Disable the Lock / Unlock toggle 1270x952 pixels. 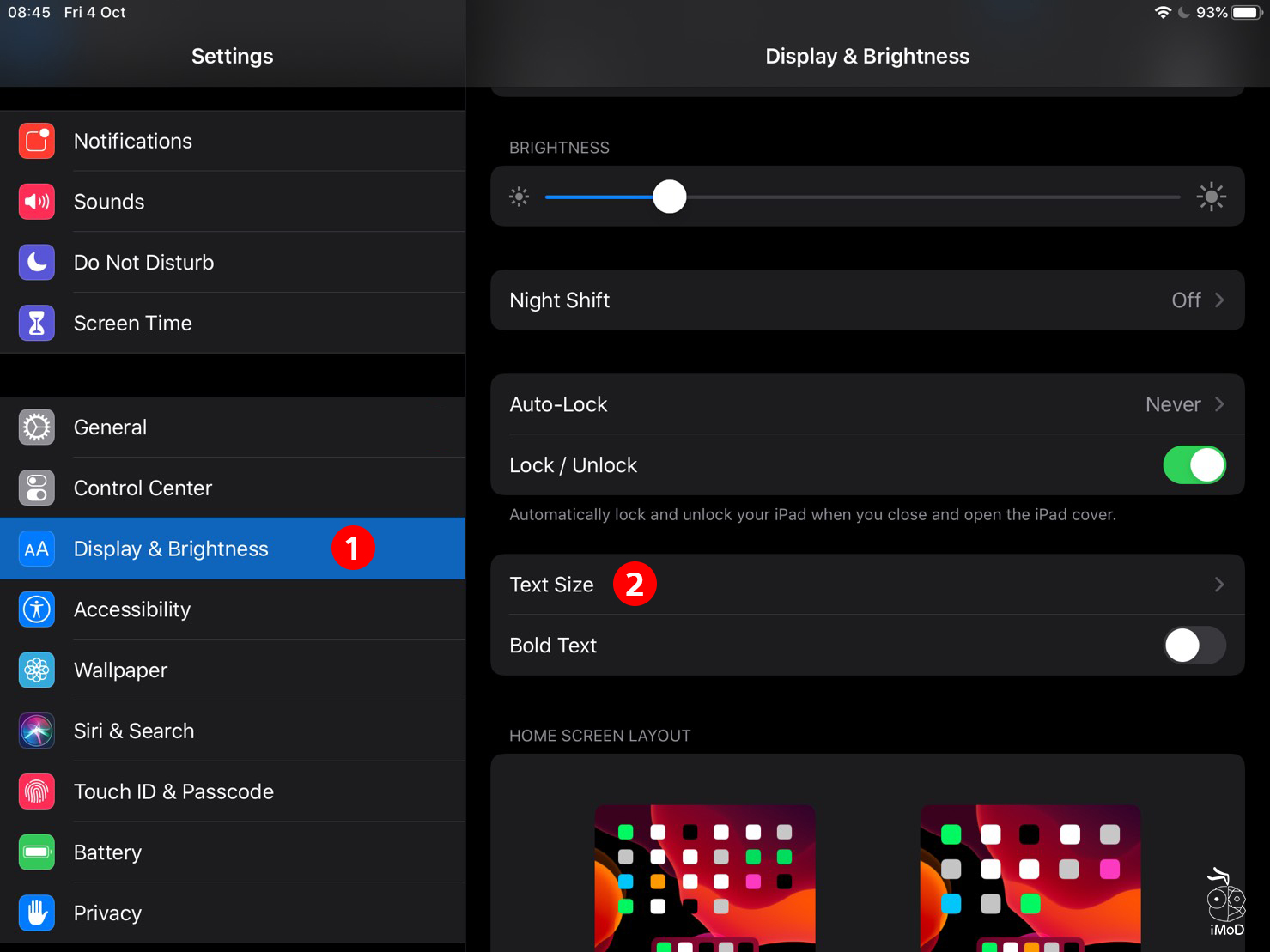pyautogui.click(x=1194, y=464)
